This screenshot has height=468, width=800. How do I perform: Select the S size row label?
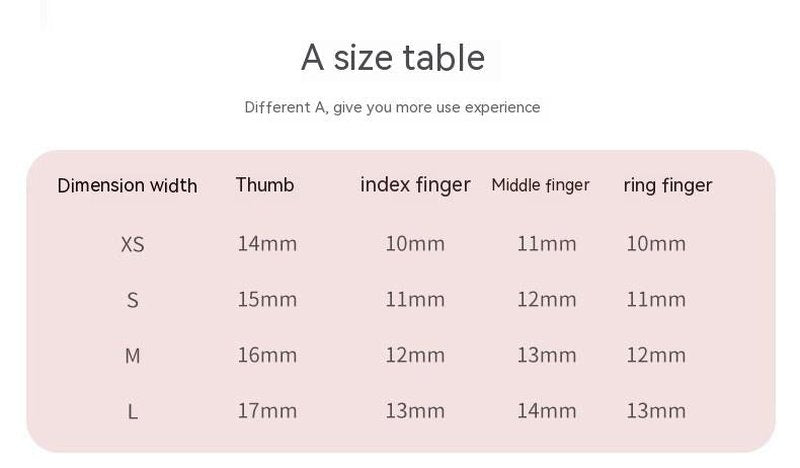click(133, 300)
